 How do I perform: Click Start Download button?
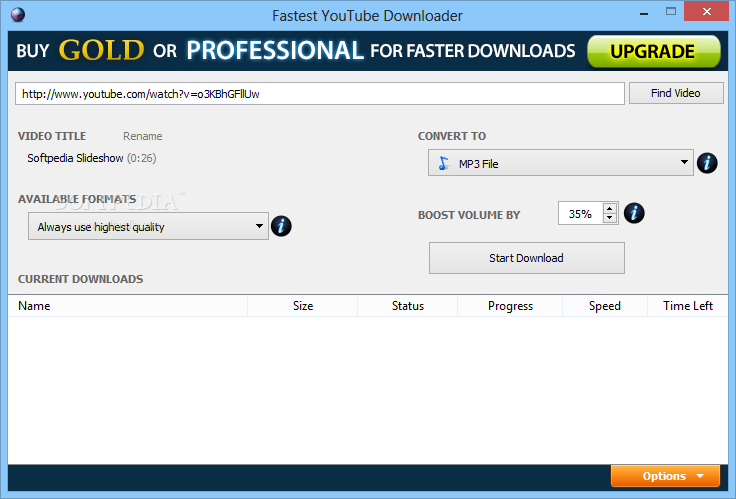point(527,258)
